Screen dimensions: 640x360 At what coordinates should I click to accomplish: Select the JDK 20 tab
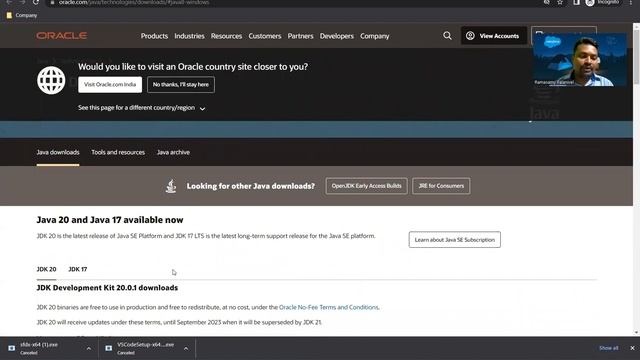tap(47, 269)
